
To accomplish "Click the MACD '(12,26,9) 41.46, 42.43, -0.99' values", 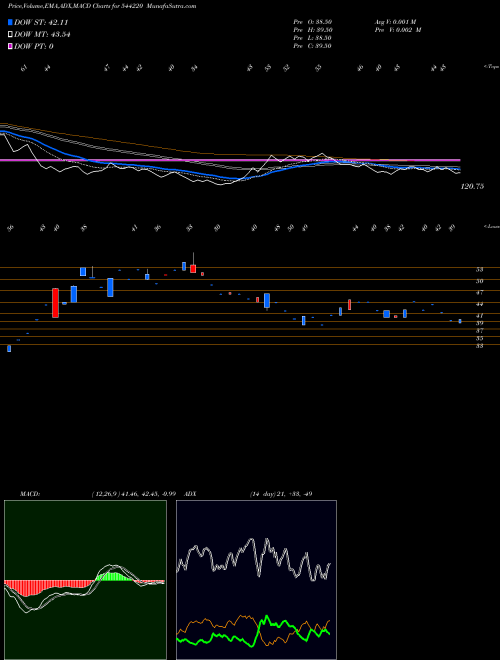I will 135,493.
